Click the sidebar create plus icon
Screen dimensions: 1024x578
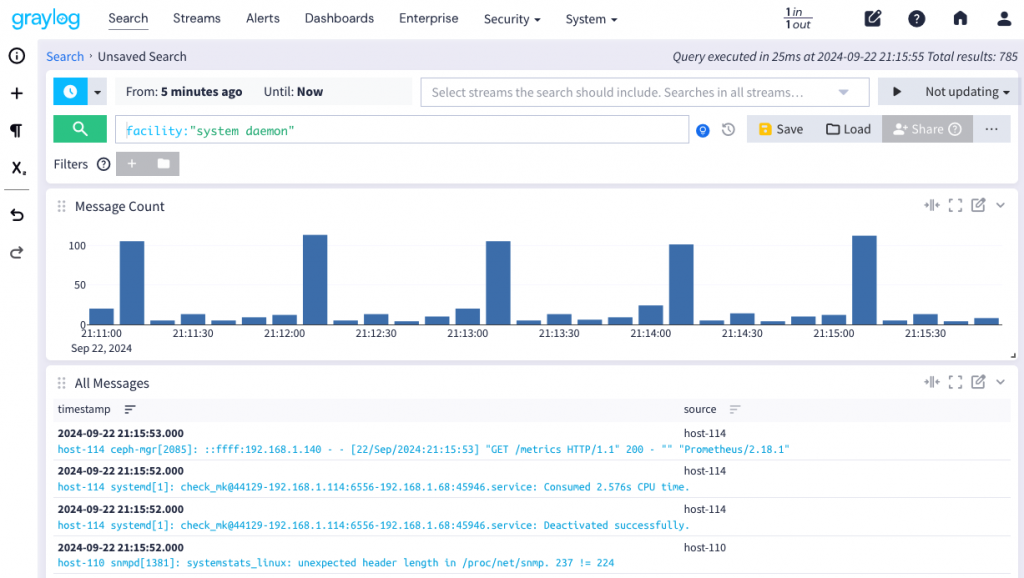point(17,93)
